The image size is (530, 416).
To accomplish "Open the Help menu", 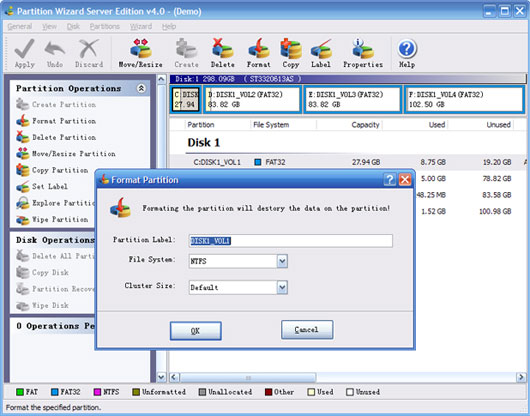I will click(169, 26).
